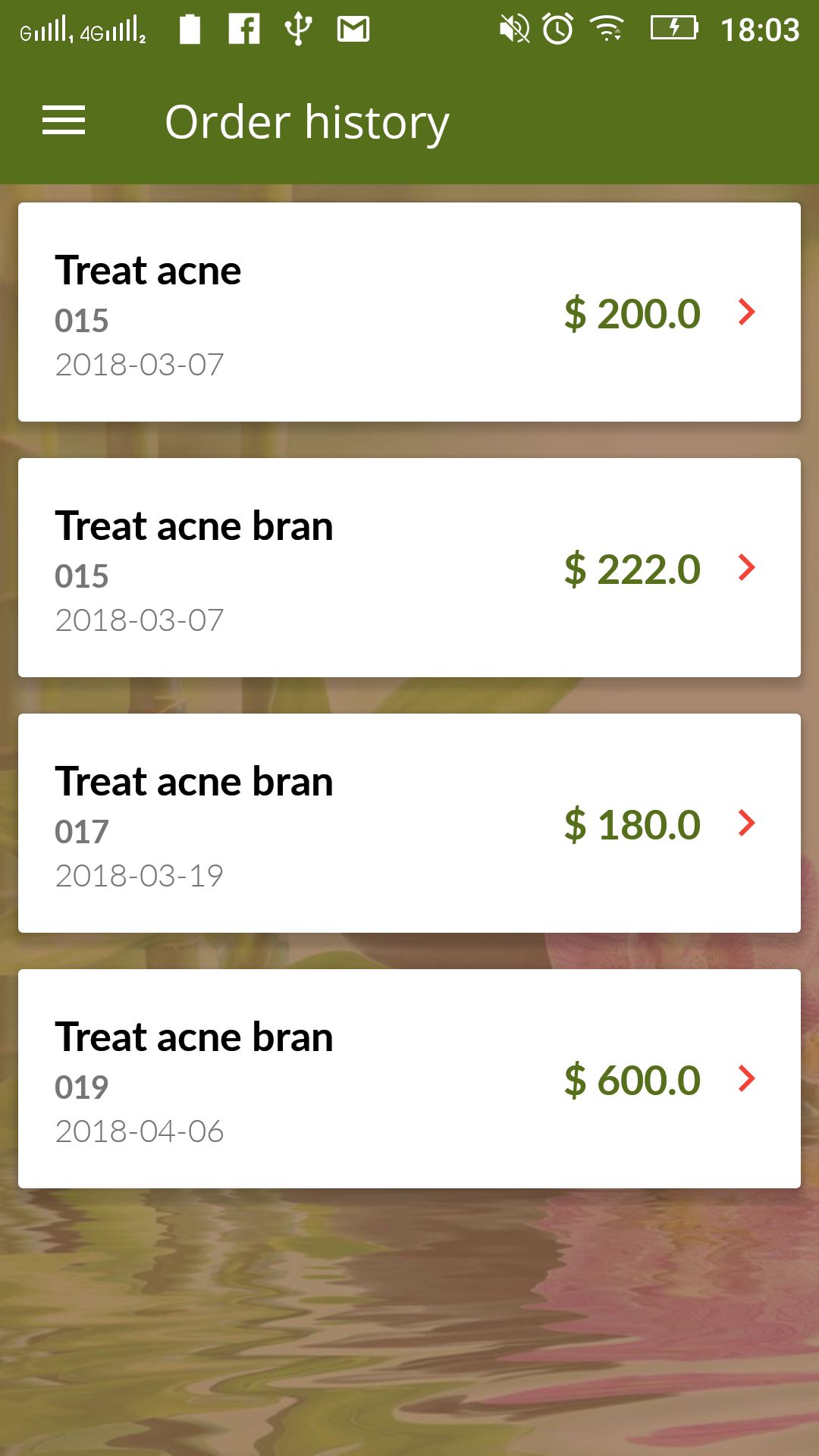The image size is (819, 1456).
Task: Open the Treat acne order titled entry
Action: [x=149, y=271]
